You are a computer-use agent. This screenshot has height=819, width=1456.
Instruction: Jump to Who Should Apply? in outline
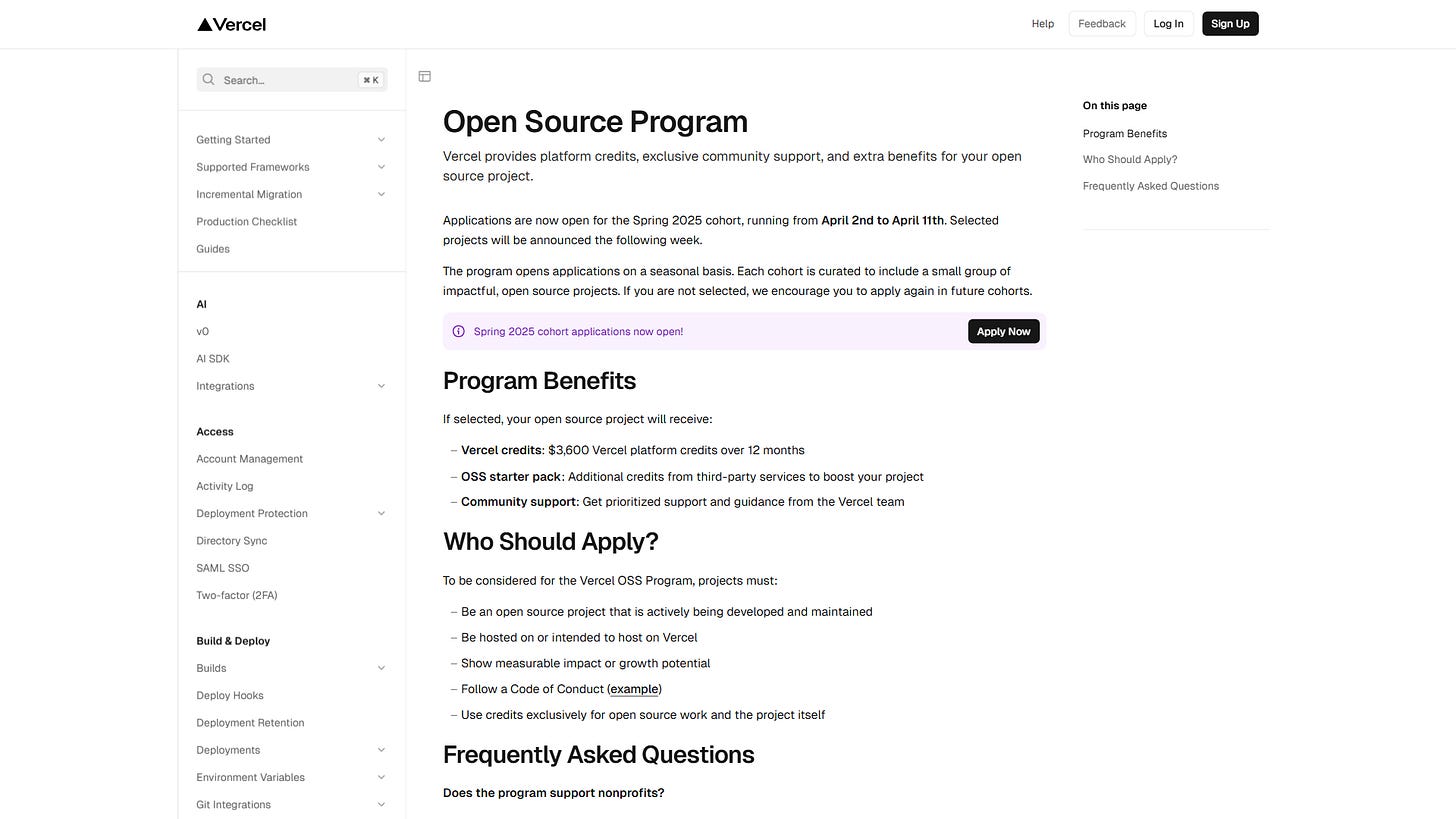pyautogui.click(x=1130, y=159)
